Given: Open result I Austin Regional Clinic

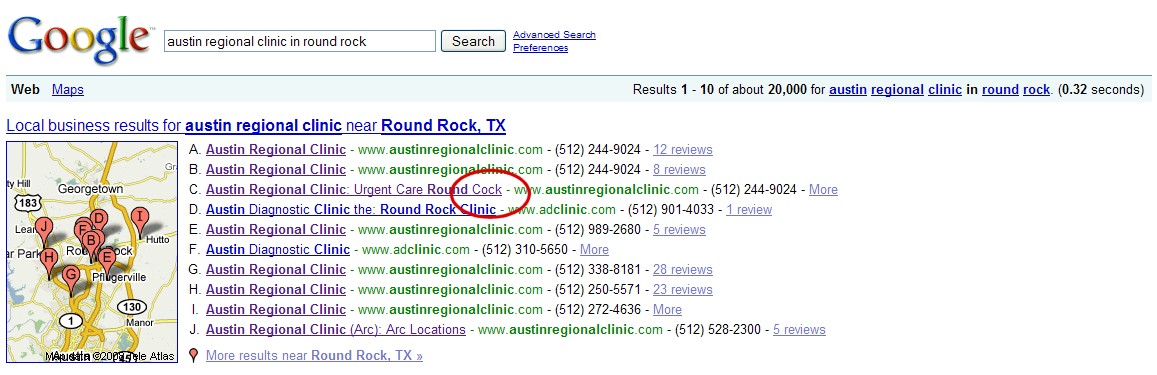Looking at the screenshot, I should tap(276, 309).
